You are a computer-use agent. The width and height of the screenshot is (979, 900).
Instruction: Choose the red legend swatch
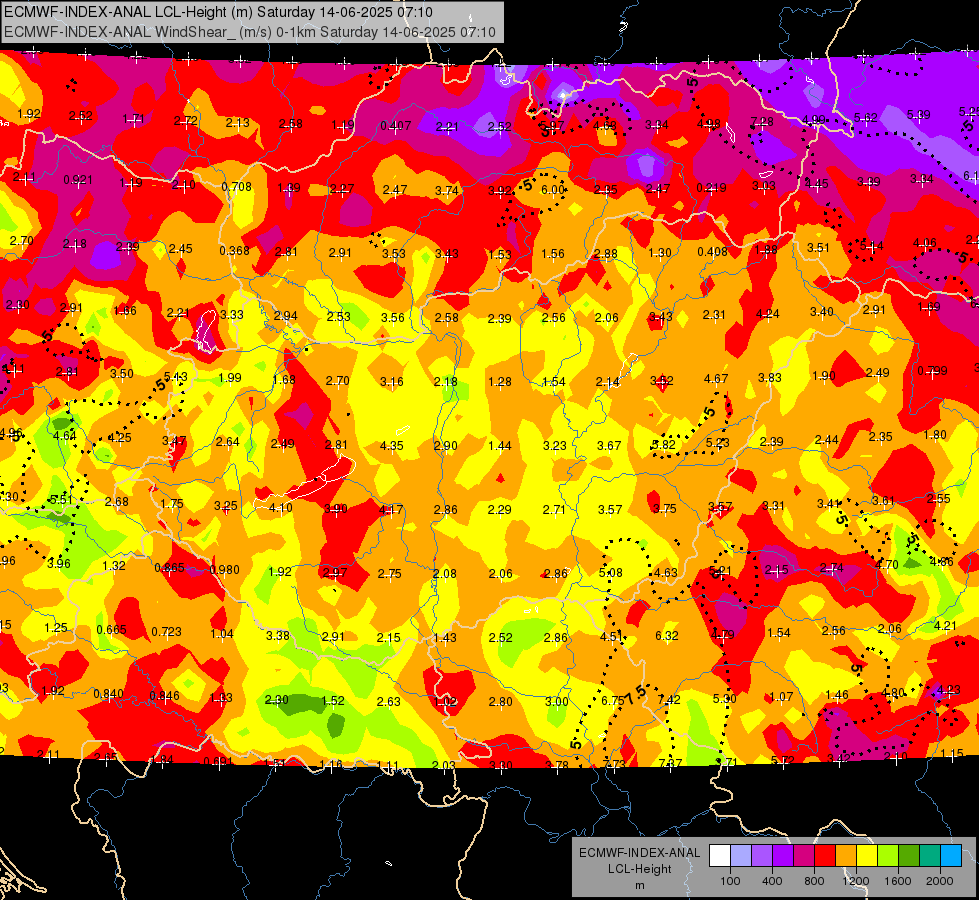[x=825, y=856]
